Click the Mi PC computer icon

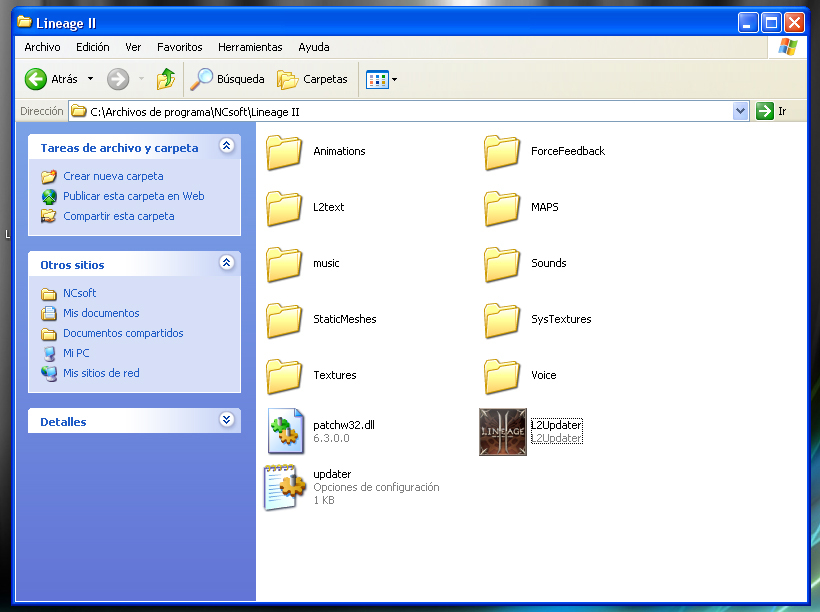click(49, 354)
